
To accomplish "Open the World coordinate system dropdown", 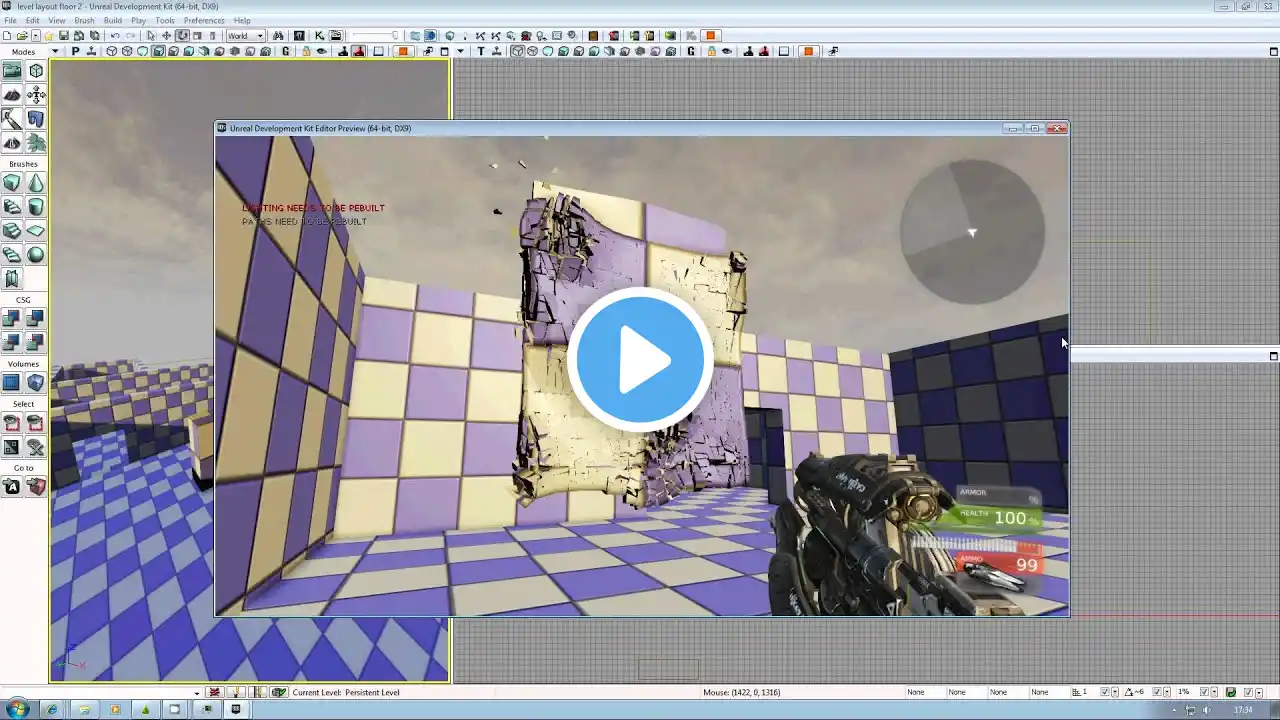I will click(245, 36).
